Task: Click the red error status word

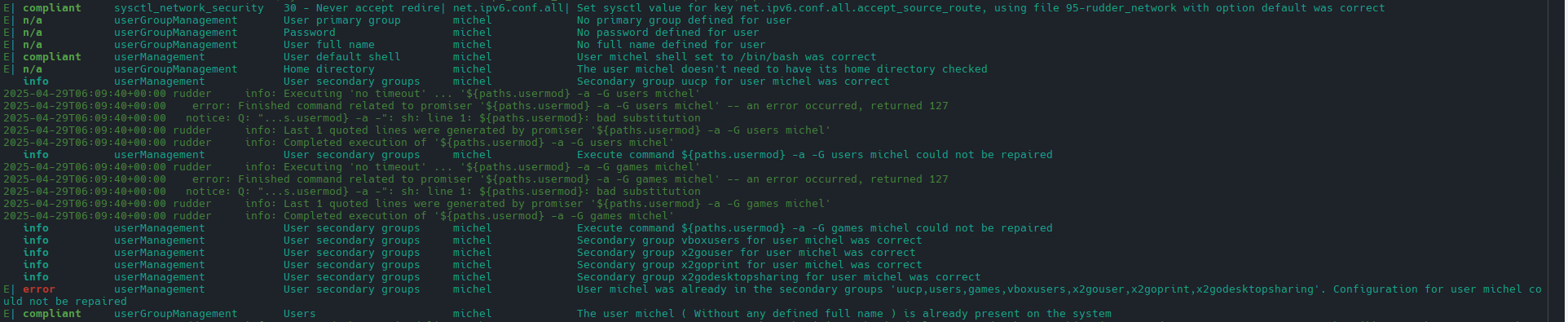Action: [38, 289]
